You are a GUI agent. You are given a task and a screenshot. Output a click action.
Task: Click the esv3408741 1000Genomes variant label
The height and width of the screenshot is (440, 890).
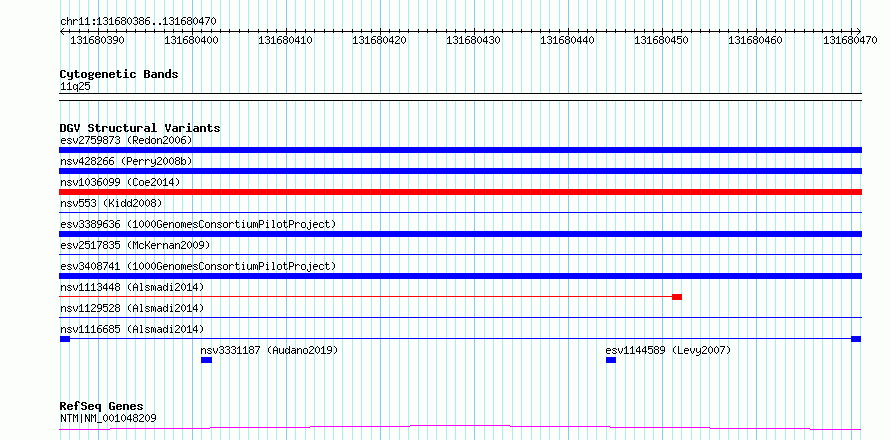pos(198,266)
